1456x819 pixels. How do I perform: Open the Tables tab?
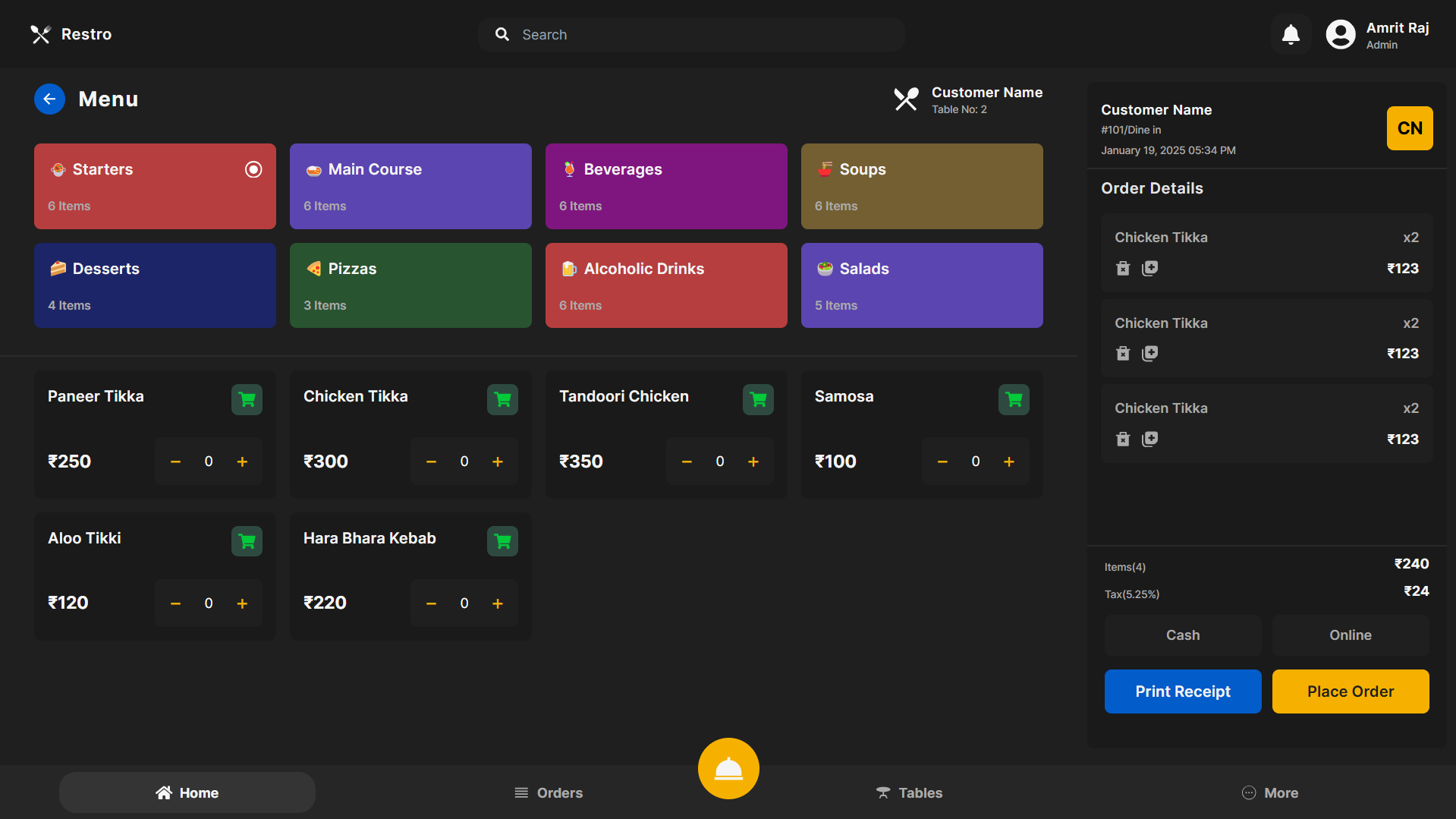pyautogui.click(x=909, y=792)
